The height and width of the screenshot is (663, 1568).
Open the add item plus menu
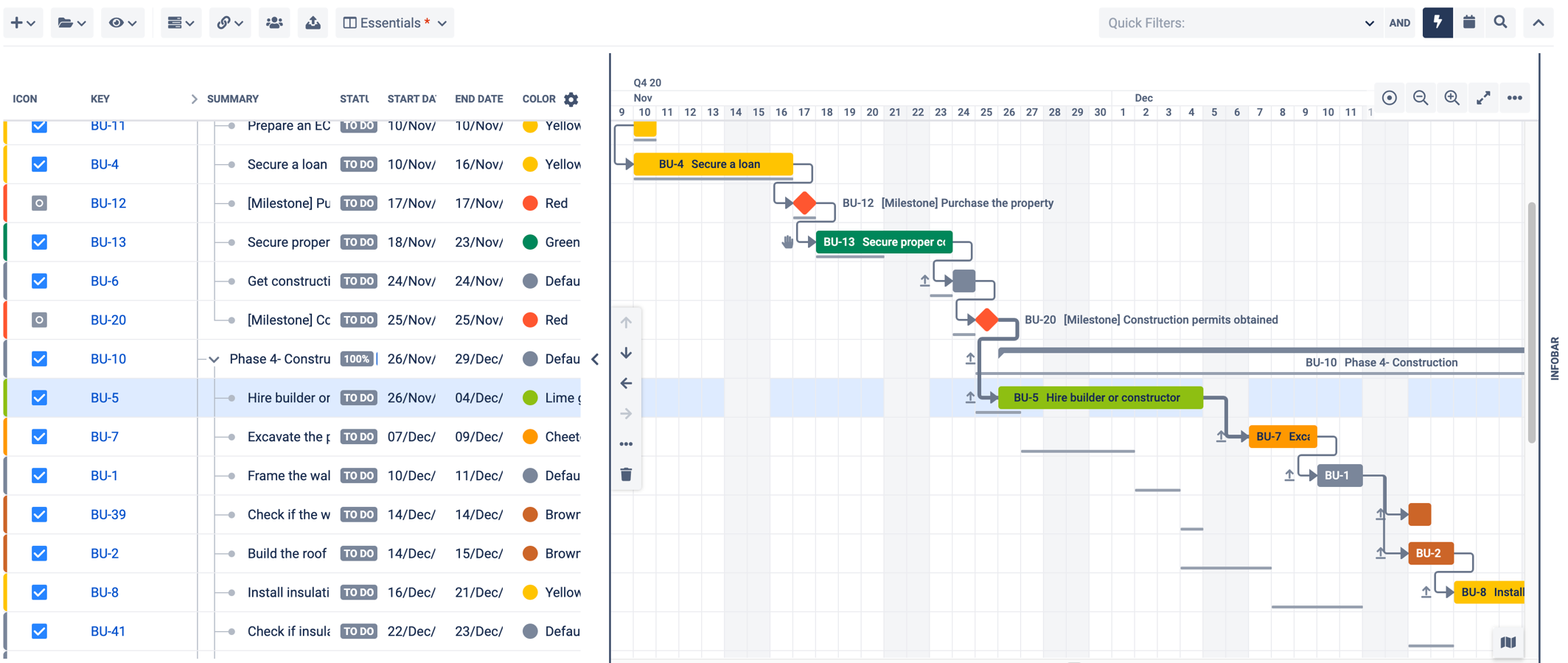click(x=23, y=23)
